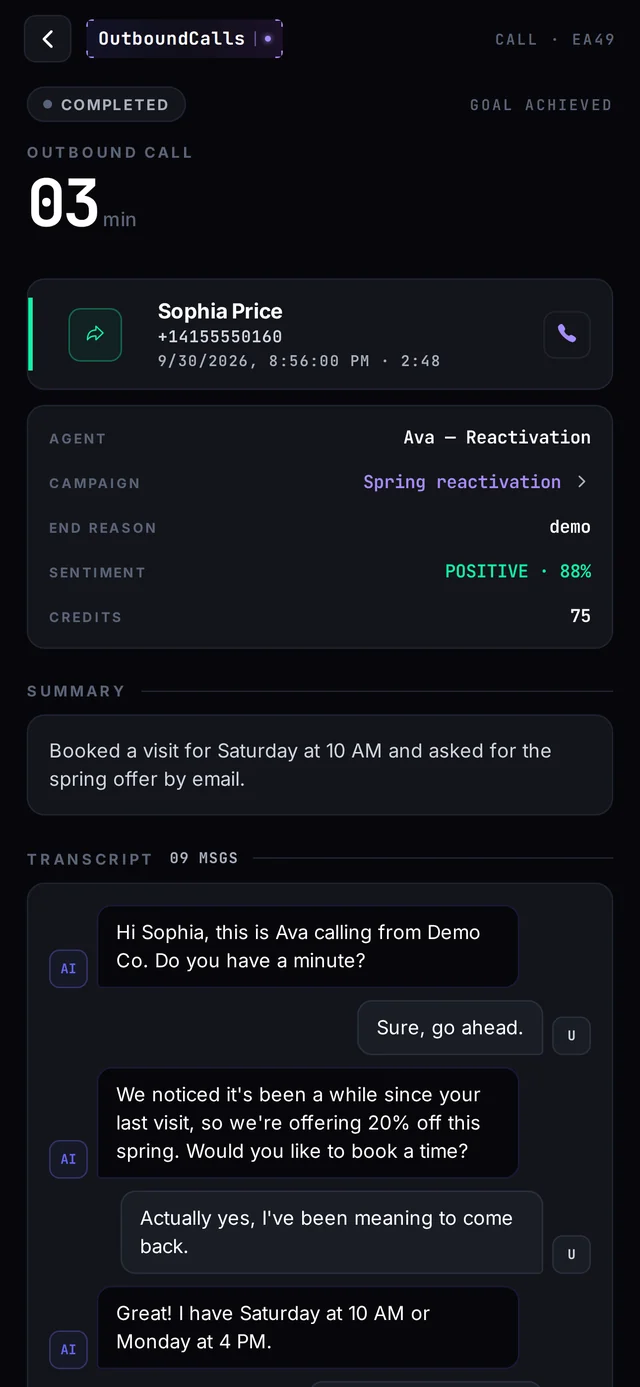
Task: Select the Sophia Price contact name
Action: coord(220,311)
